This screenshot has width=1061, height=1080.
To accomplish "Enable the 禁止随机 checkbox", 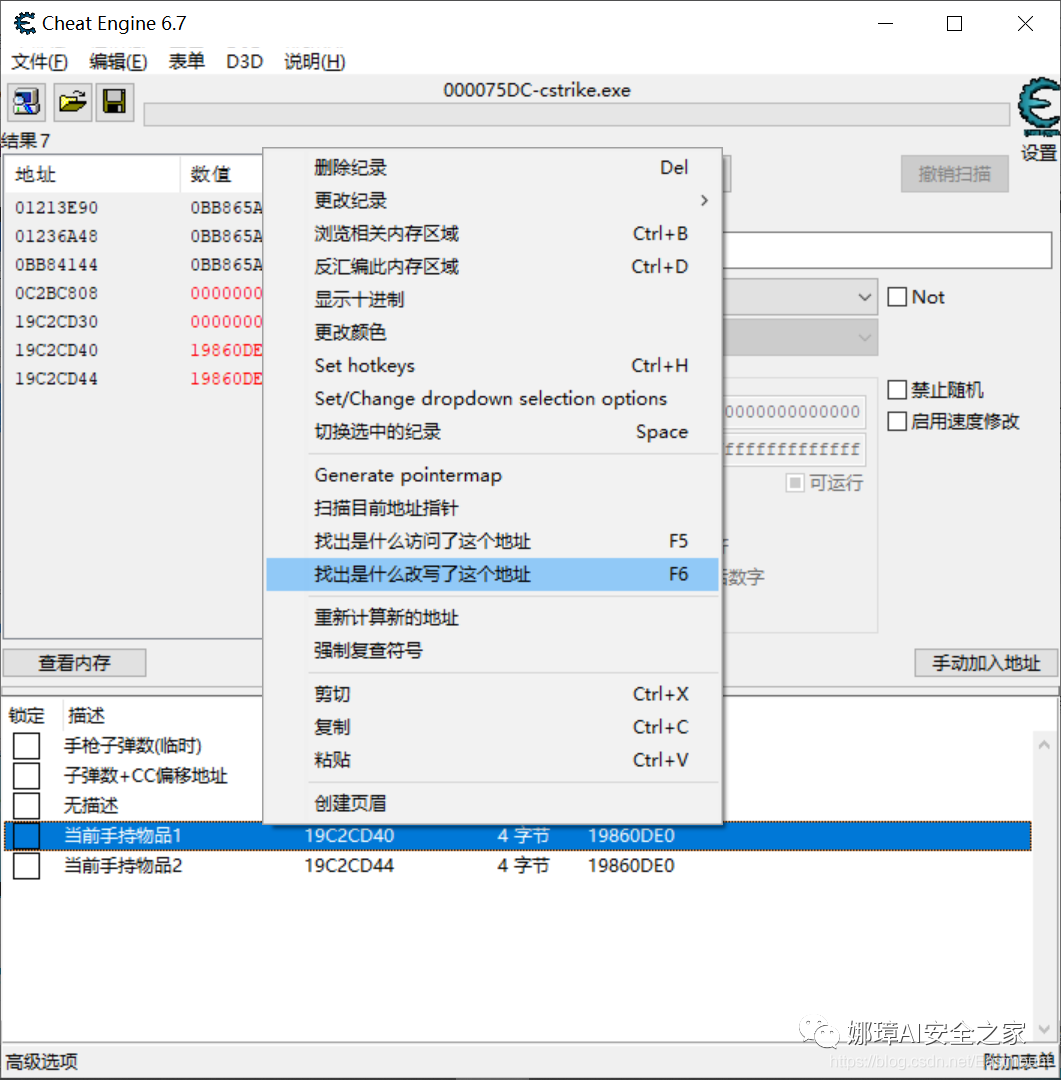I will click(897, 390).
